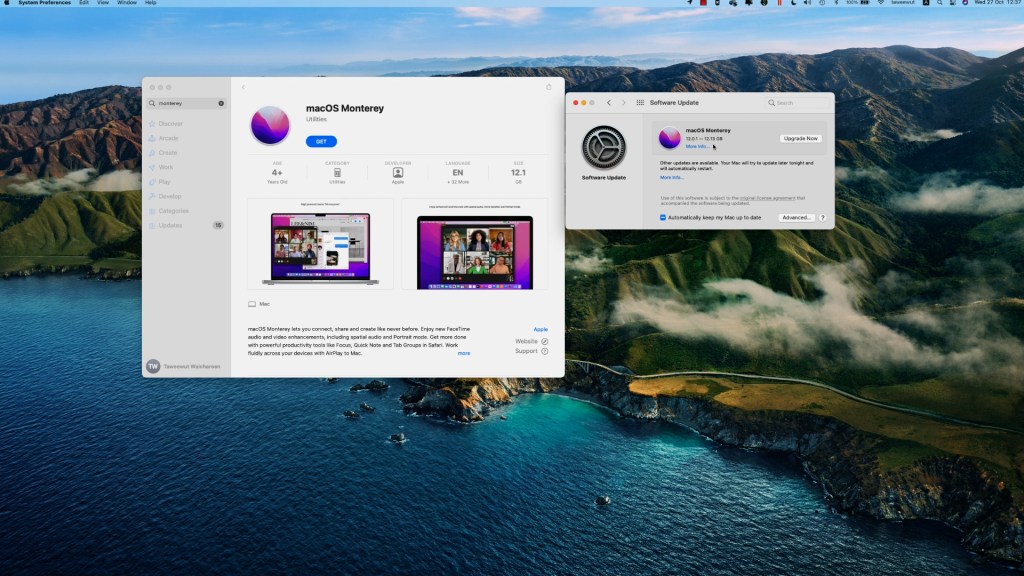Expand the description with the more link
Viewport: 1024px width, 576px height.
(464, 353)
